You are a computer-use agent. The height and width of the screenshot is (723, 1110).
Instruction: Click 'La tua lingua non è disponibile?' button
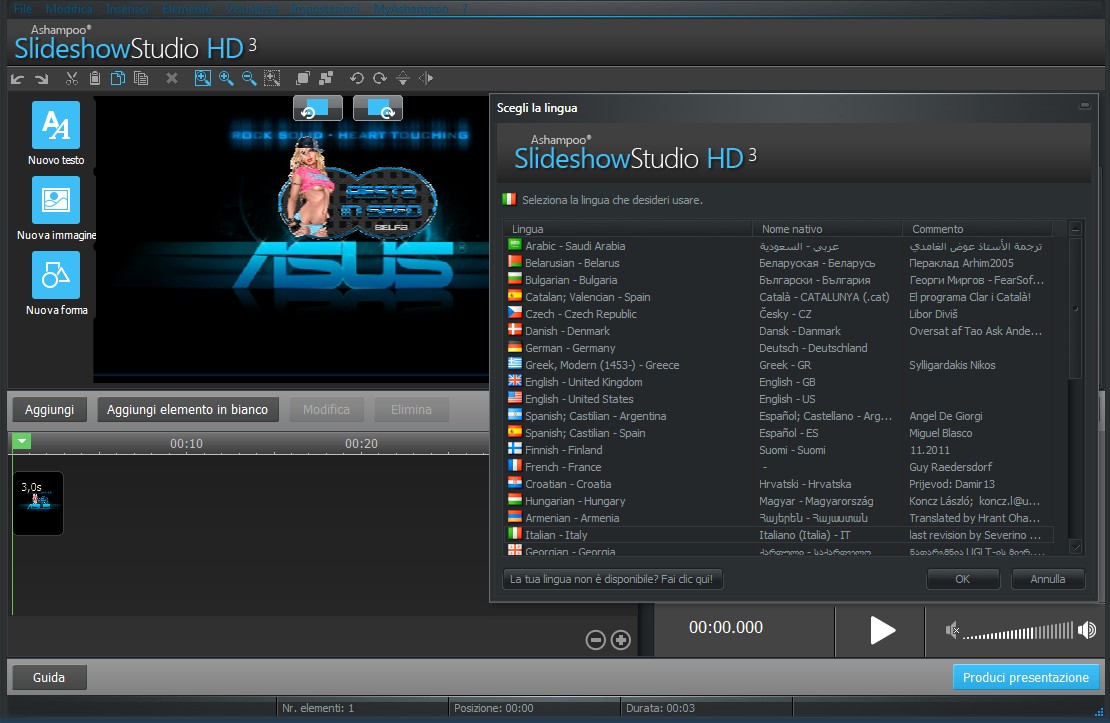(612, 579)
